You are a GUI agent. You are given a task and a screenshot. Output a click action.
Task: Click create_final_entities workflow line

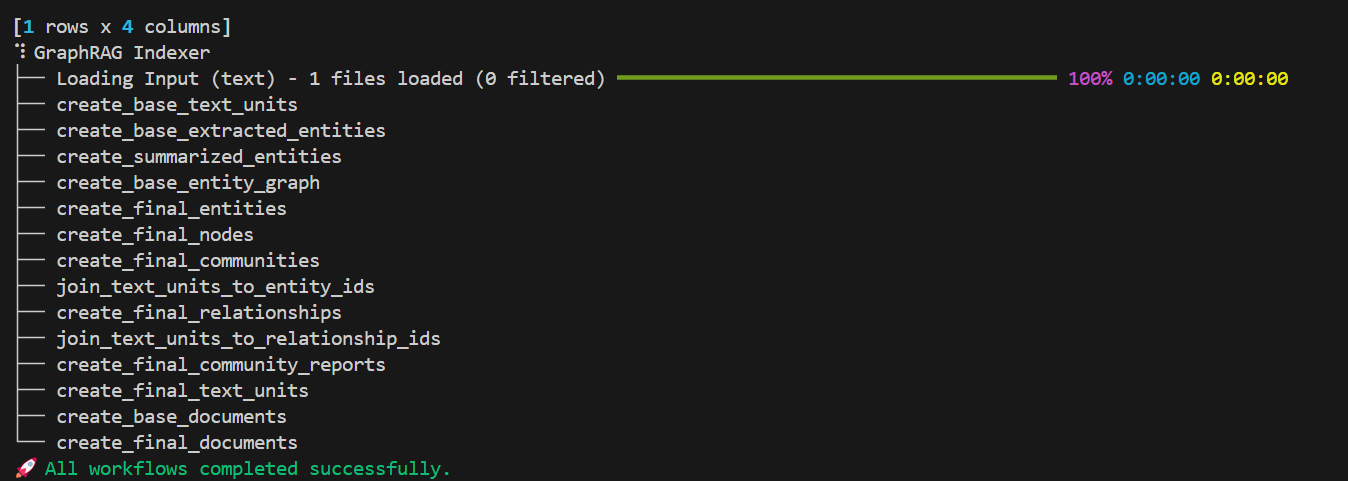[171, 208]
